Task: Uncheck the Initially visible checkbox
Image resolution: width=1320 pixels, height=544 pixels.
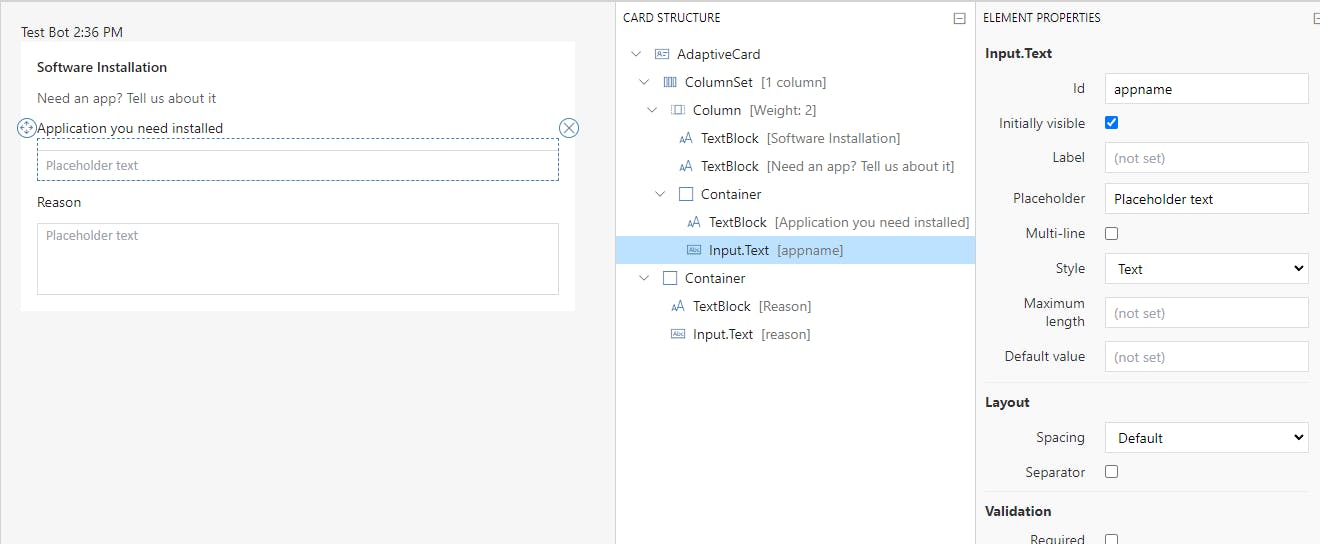Action: point(1111,123)
